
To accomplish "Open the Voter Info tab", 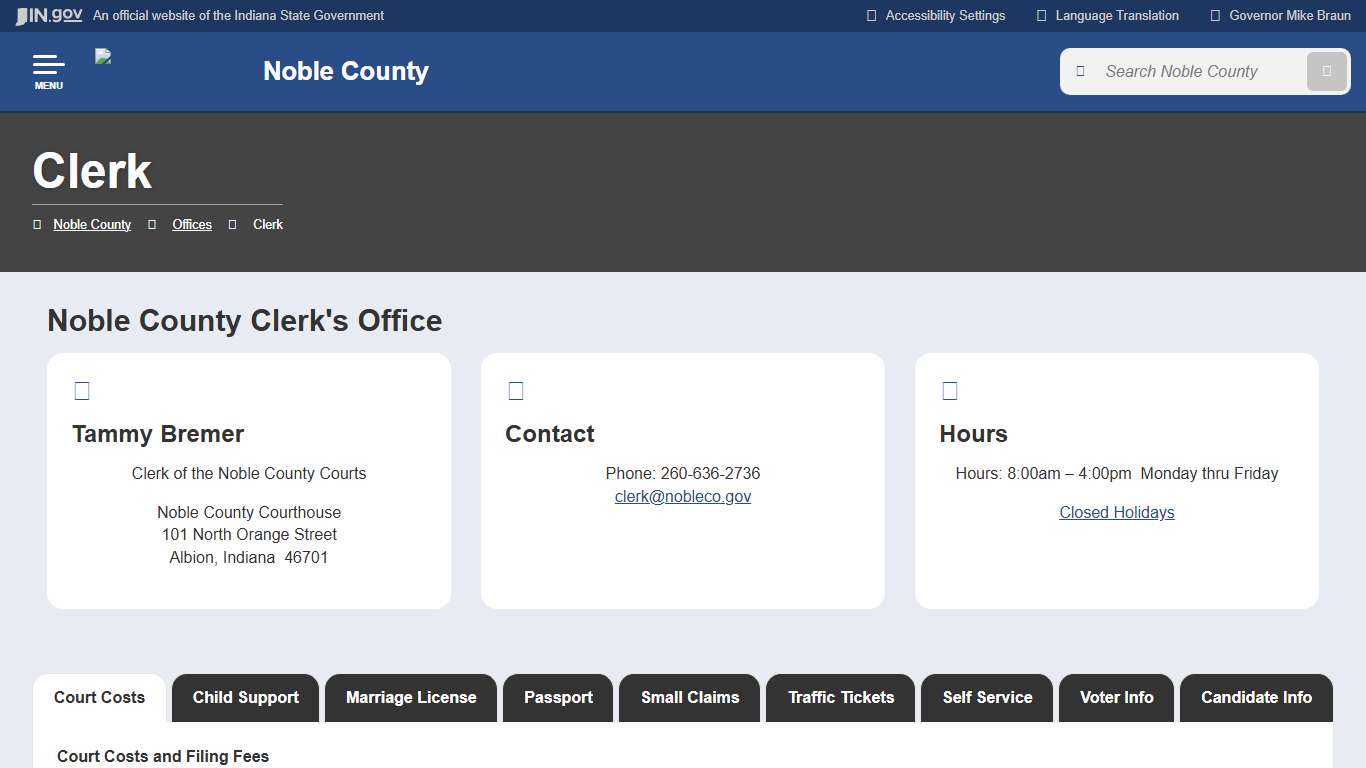I will pos(1116,697).
